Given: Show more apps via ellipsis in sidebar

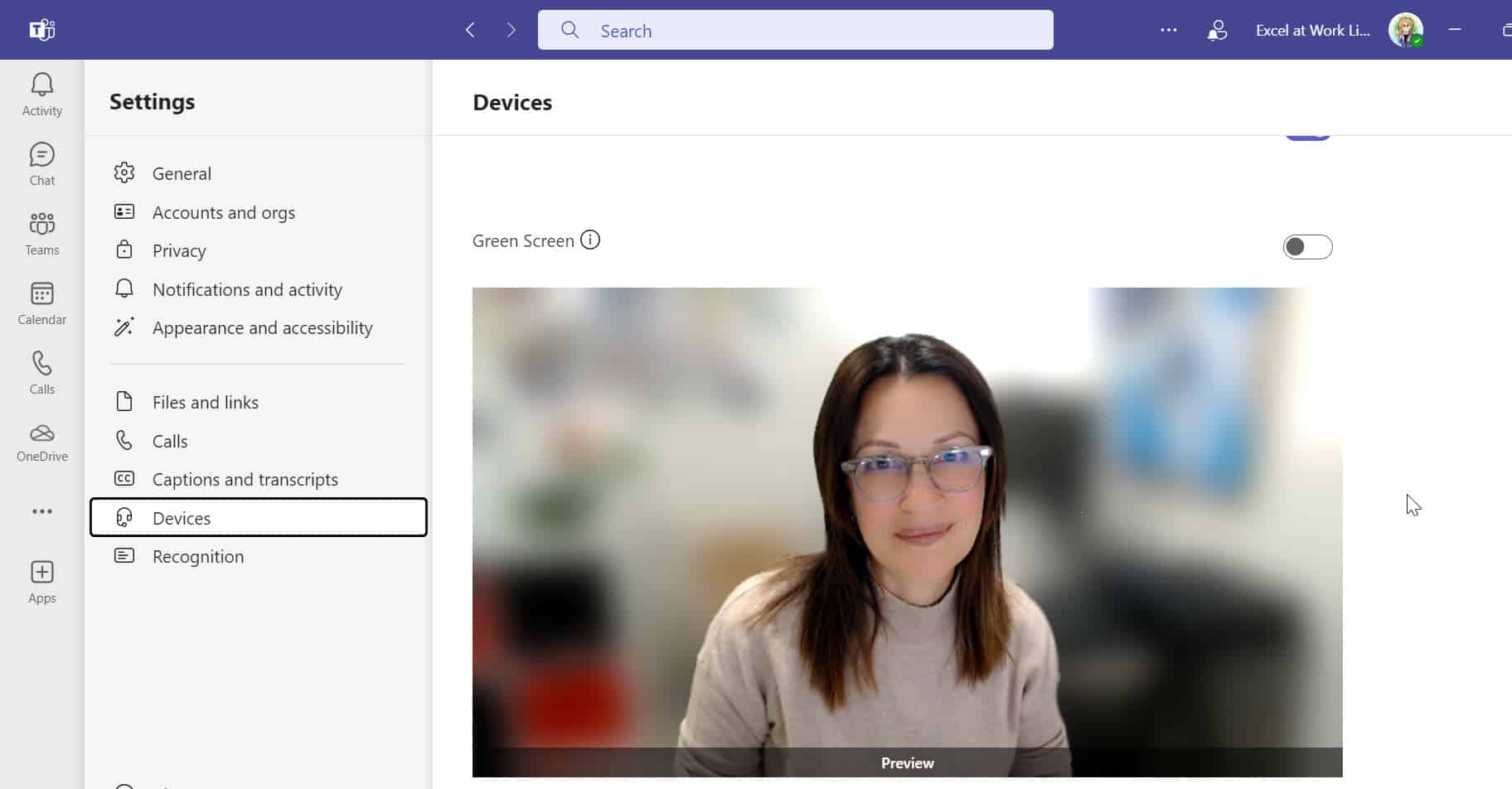Looking at the screenshot, I should 41,511.
